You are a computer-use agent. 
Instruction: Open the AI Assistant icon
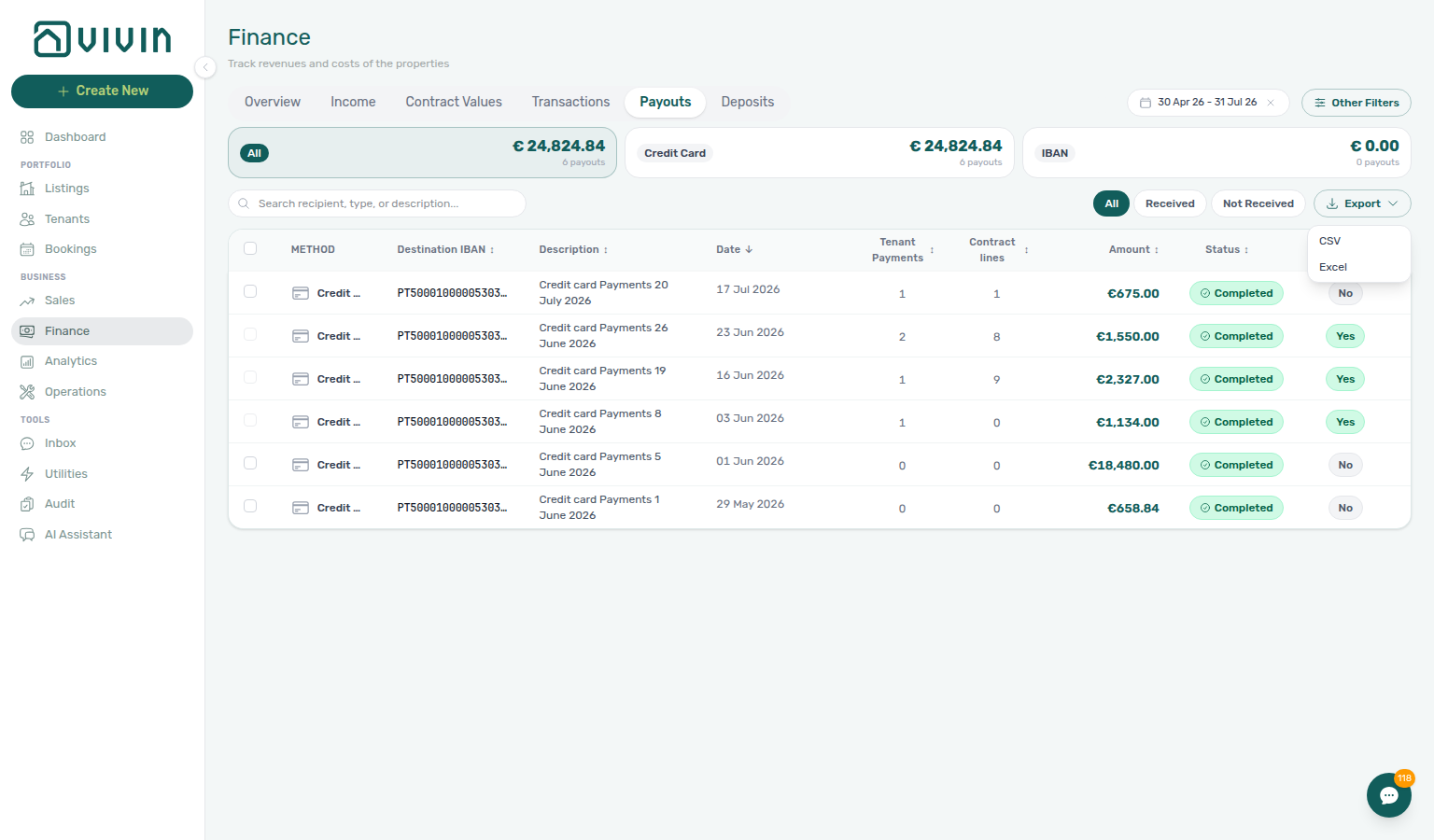point(27,535)
